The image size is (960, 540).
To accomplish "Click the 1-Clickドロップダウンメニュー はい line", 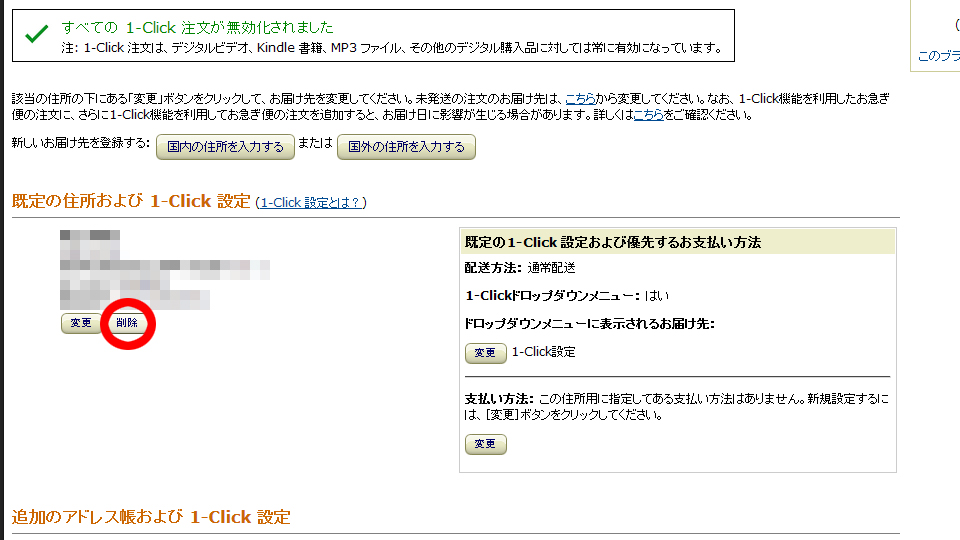I will tap(567, 296).
